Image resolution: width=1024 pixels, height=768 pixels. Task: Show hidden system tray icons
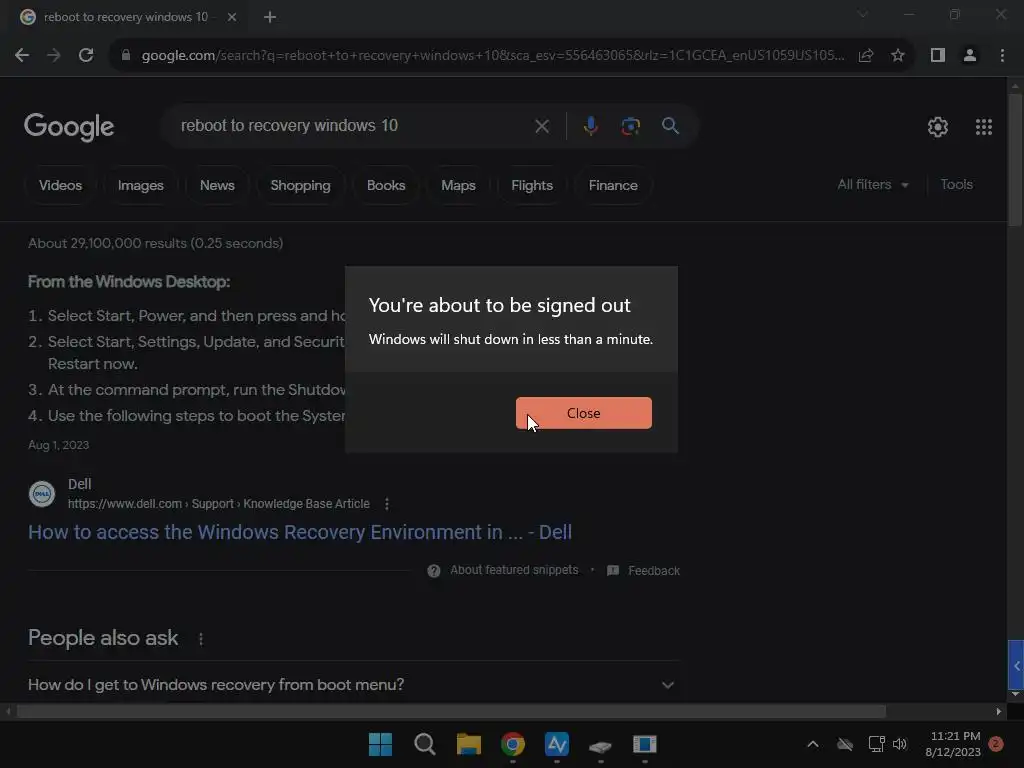point(812,744)
